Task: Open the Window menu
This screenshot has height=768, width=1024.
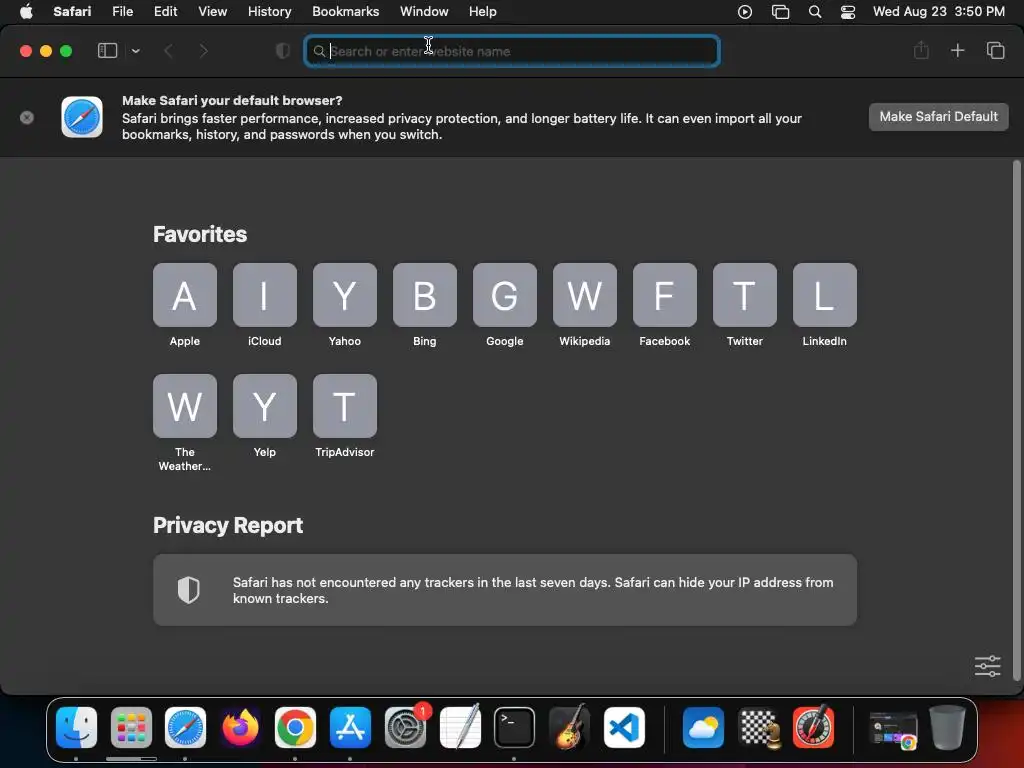Action: click(x=424, y=12)
